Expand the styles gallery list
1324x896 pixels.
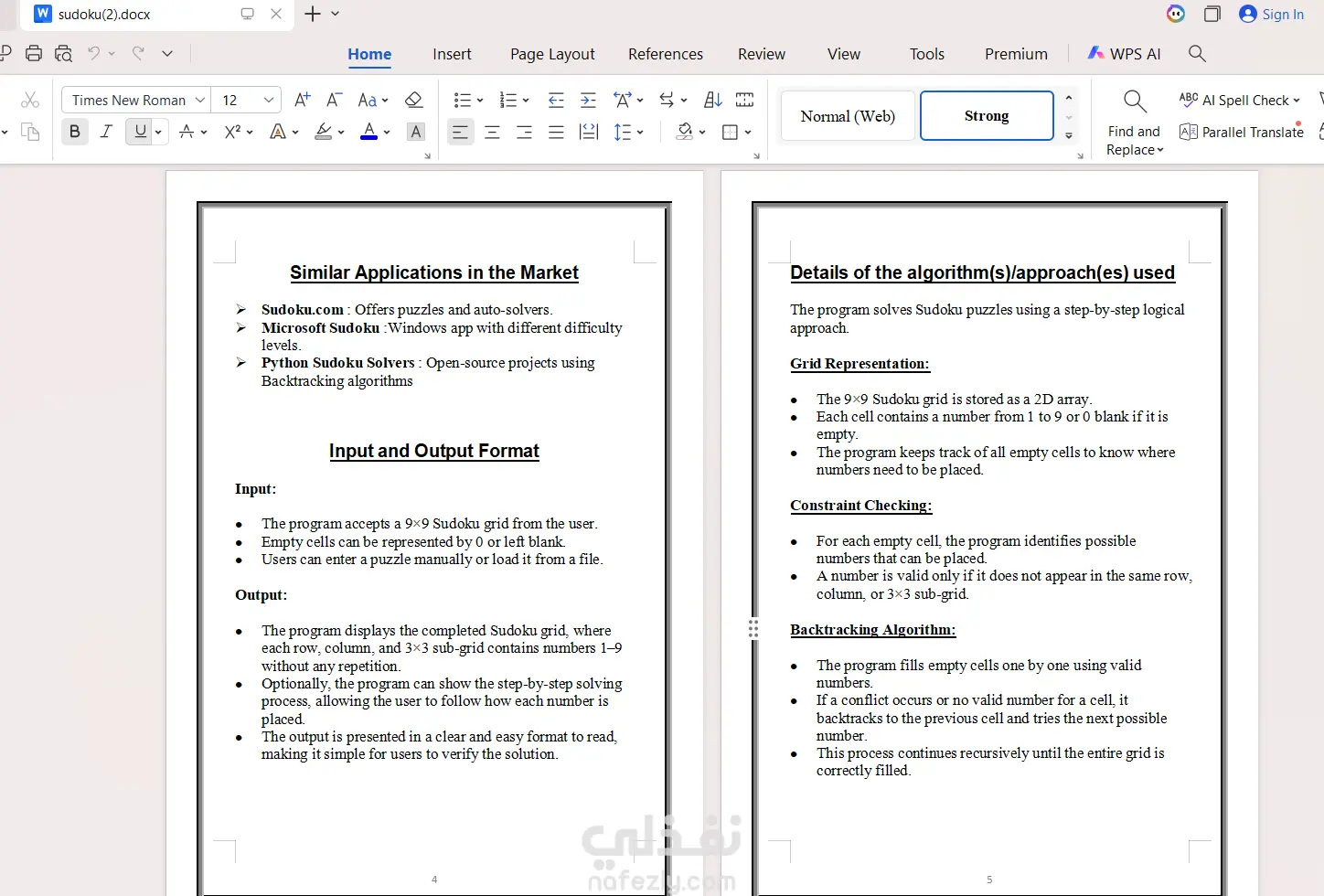1069,135
